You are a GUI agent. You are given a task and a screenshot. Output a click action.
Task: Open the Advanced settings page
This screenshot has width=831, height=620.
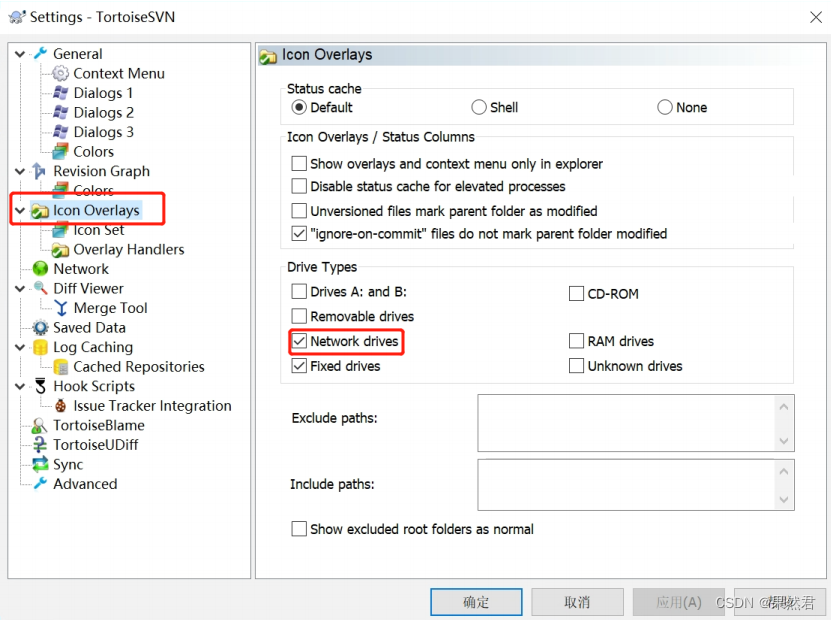tap(85, 484)
